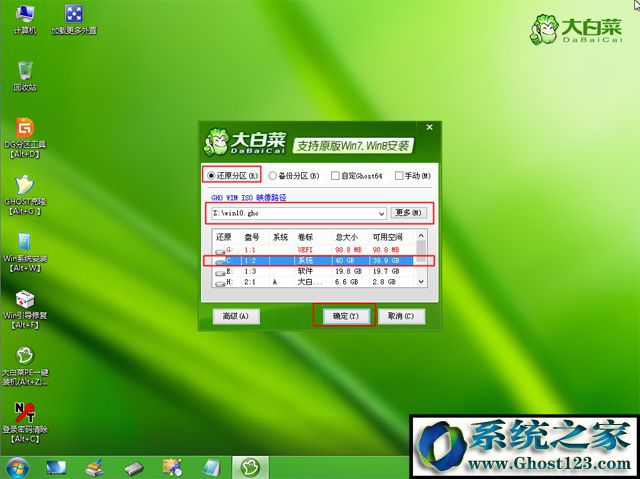This screenshot has width=640, height=479.
Task: Click the Windows installer taskbar icon
Action: pyautogui.click(x=212, y=468)
